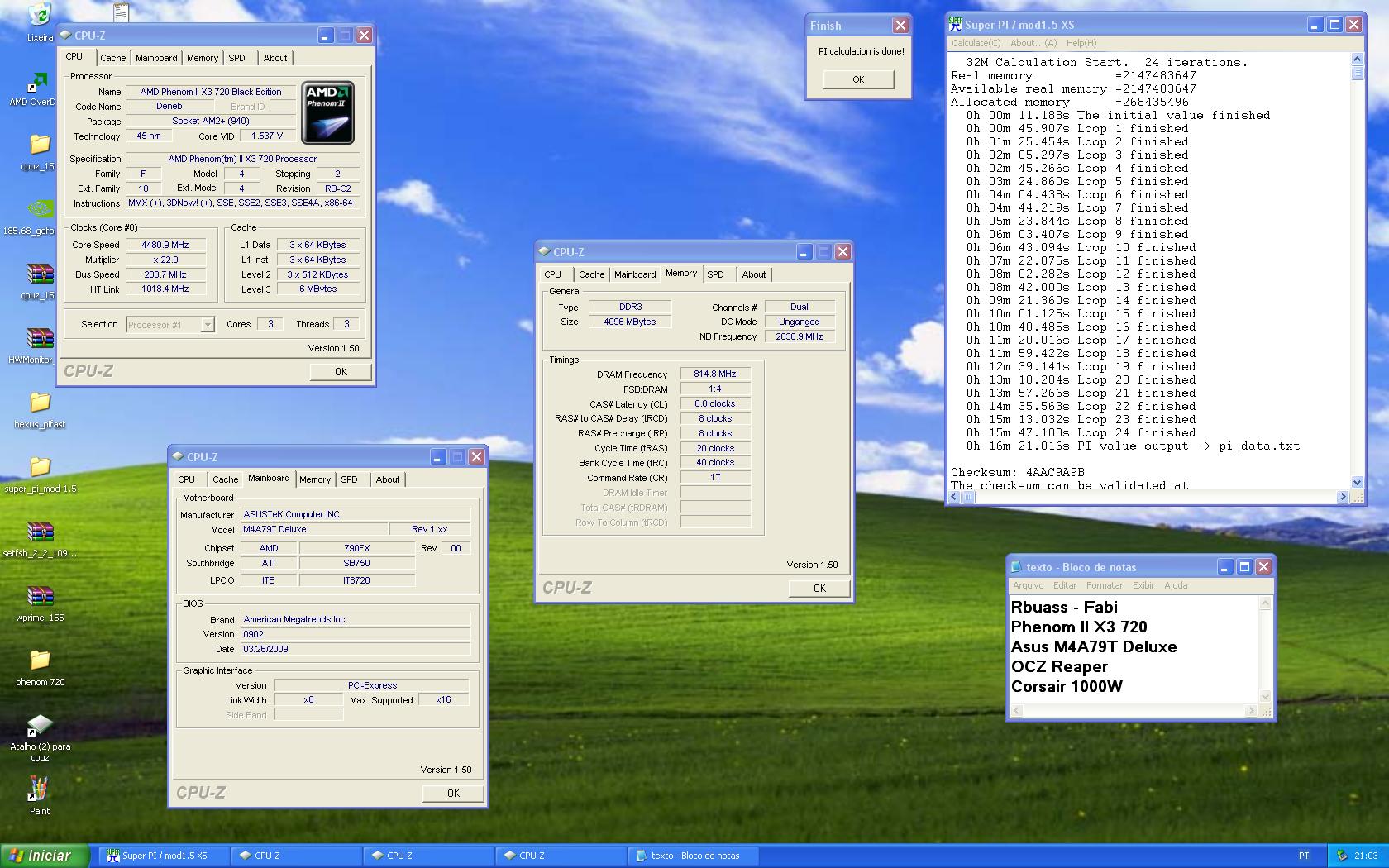Select CPU tab in Memory CPU-Z window
1389x868 pixels.
point(553,274)
